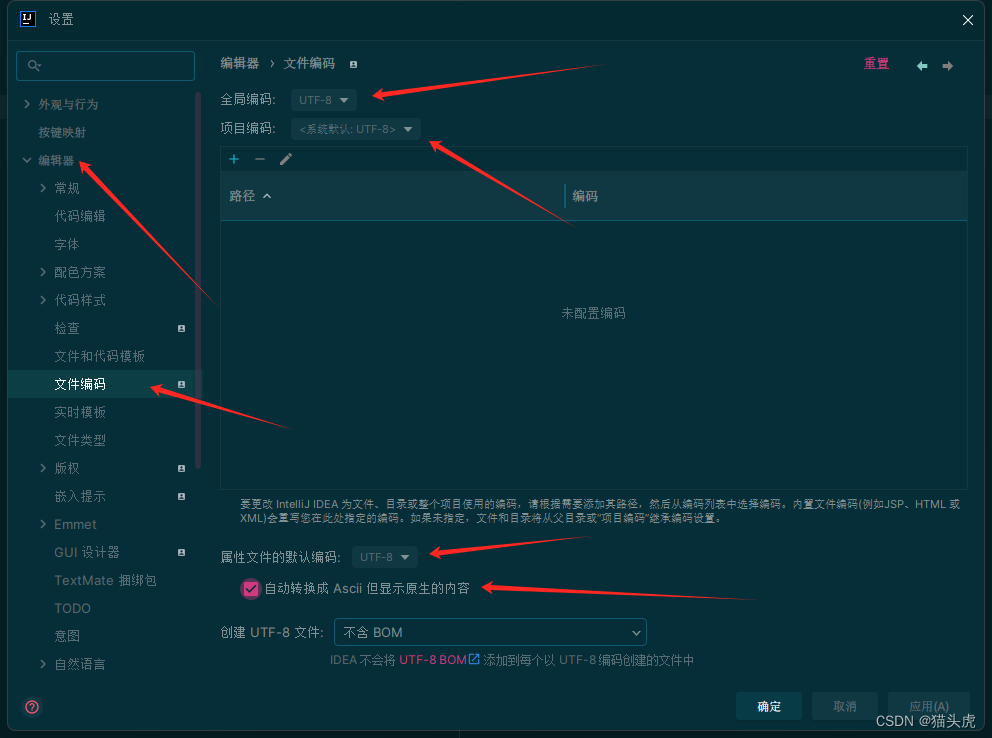Open the 全局编码 UTF-8 dropdown
Image resolution: width=992 pixels, height=738 pixels.
(323, 100)
